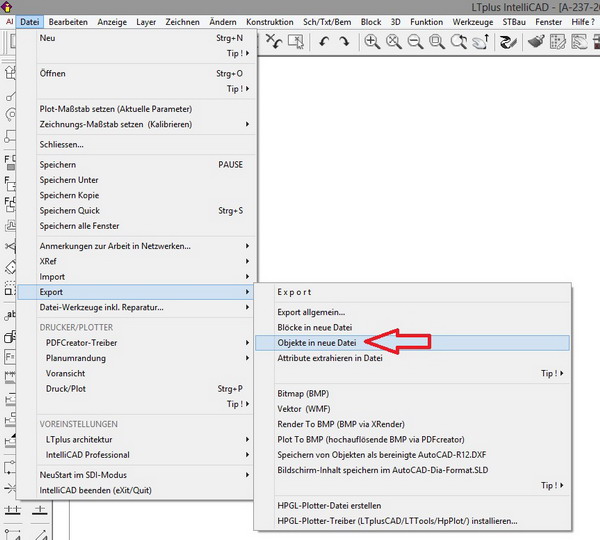
Task: Open the 3D menu
Action: click(x=395, y=22)
